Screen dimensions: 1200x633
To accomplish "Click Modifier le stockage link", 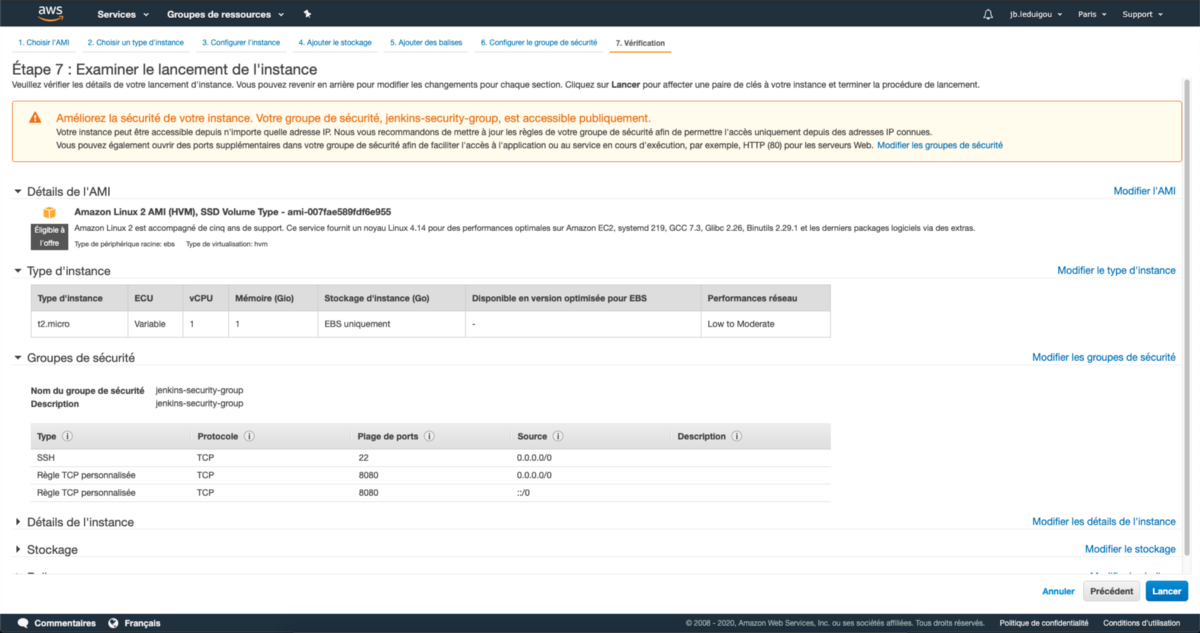I will 1130,550.
